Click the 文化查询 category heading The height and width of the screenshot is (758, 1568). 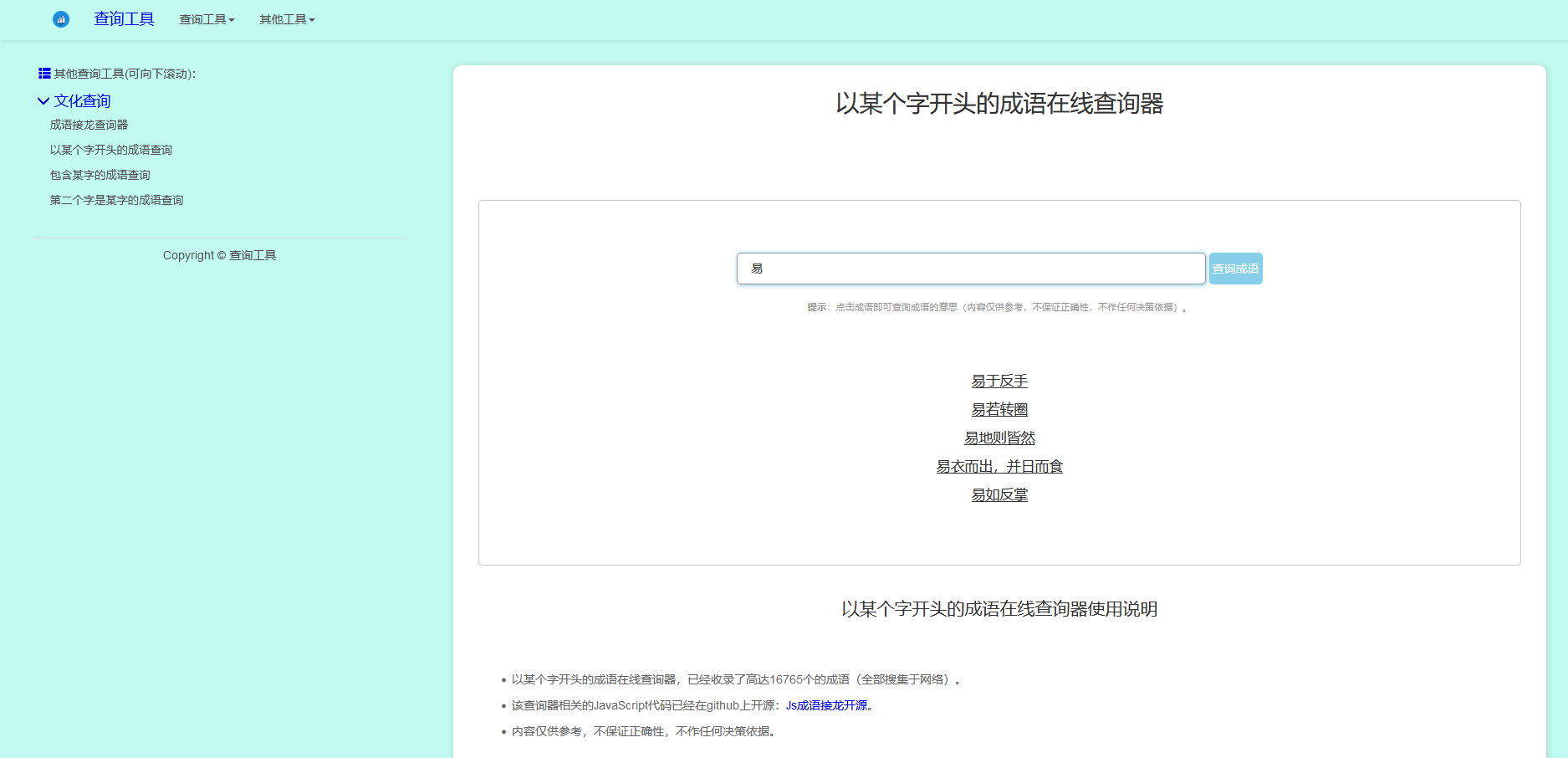tap(82, 101)
